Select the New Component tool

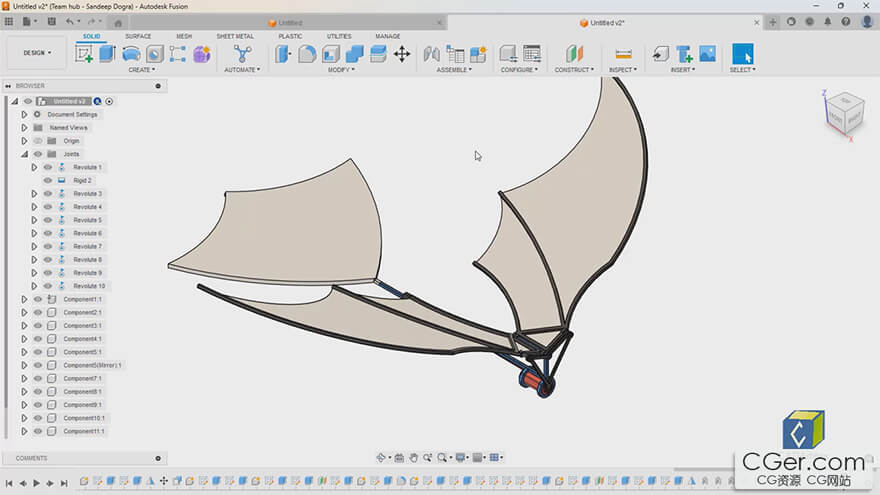pos(478,54)
